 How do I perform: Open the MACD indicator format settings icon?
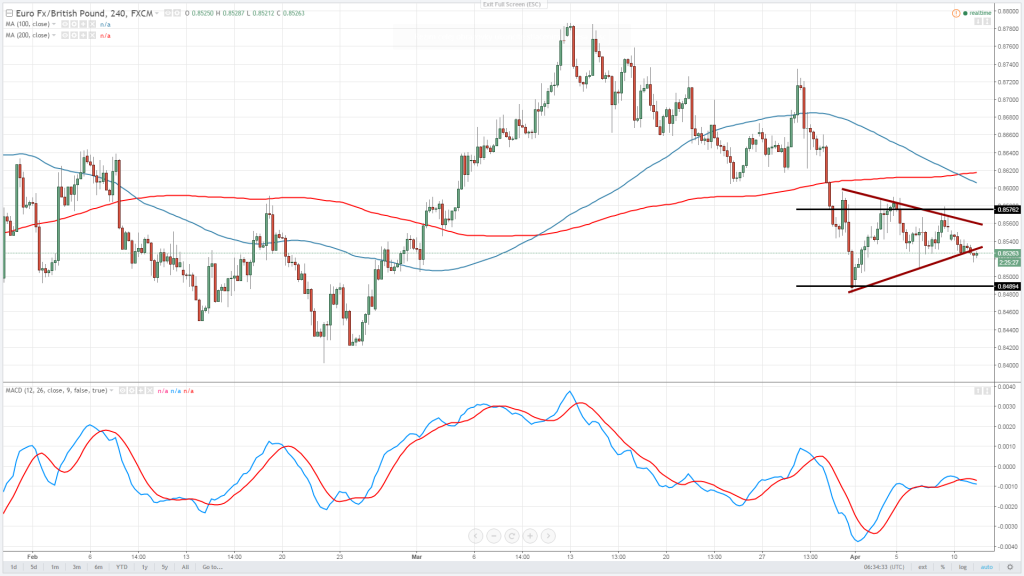point(131,391)
